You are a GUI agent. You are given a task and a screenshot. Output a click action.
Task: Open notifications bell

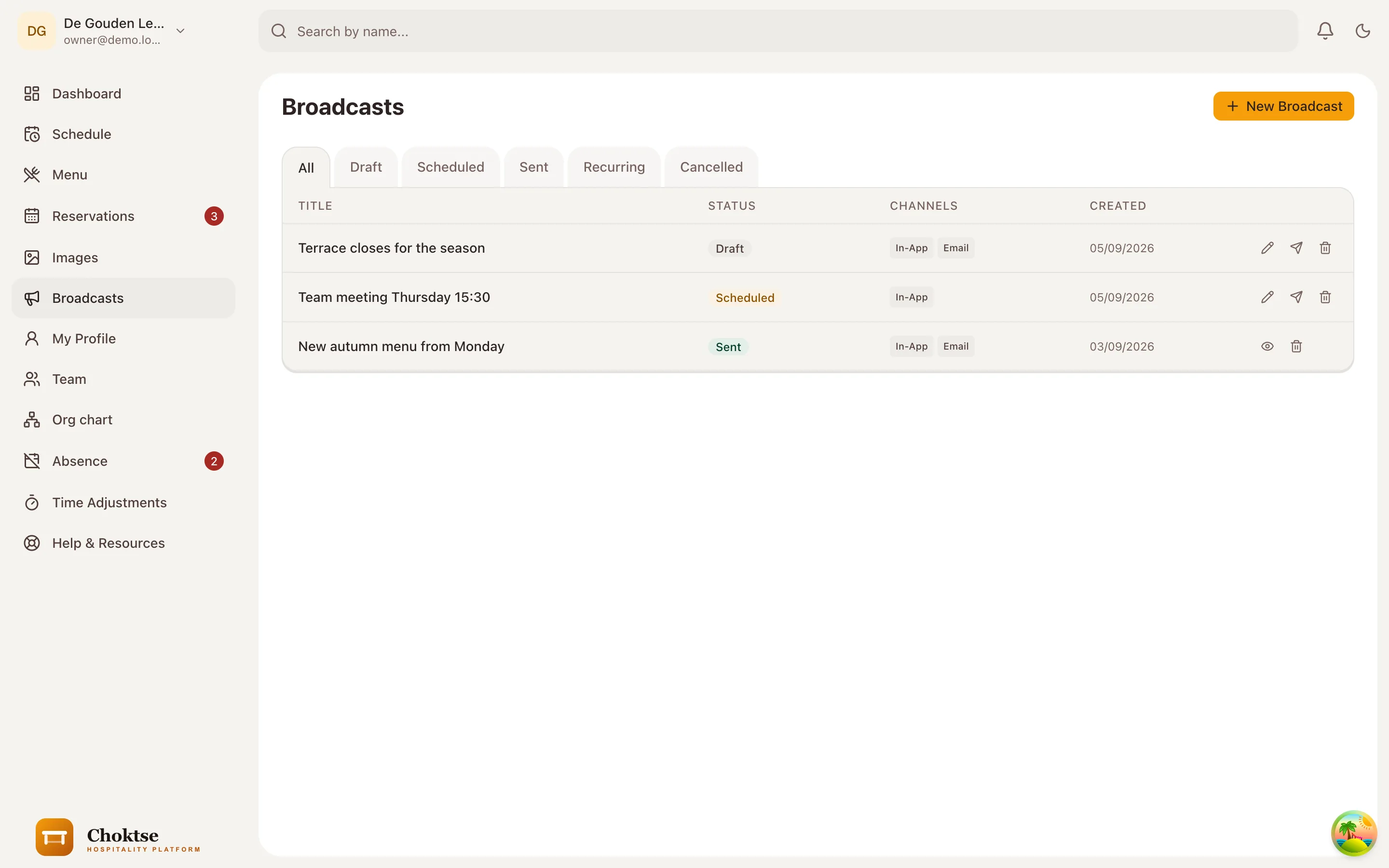tap(1325, 31)
